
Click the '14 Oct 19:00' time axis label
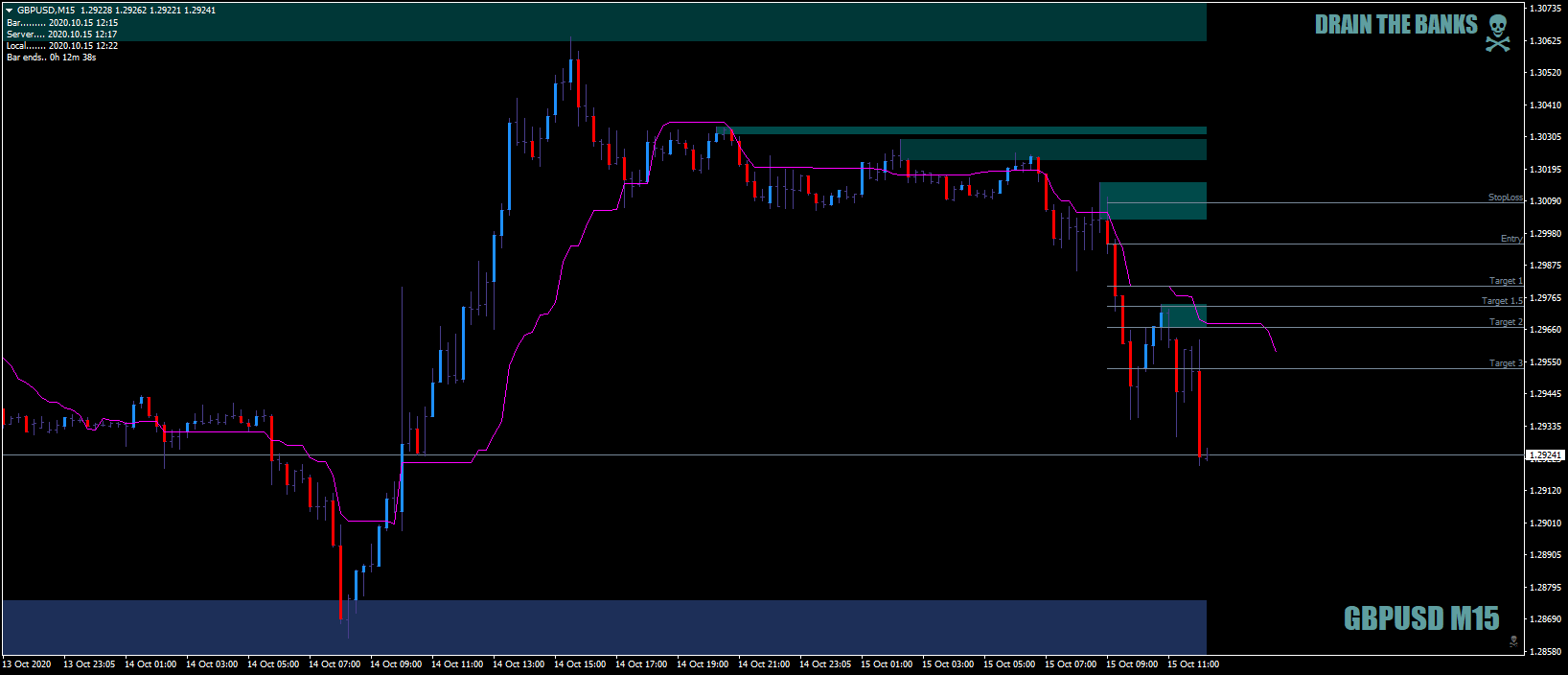click(x=703, y=663)
